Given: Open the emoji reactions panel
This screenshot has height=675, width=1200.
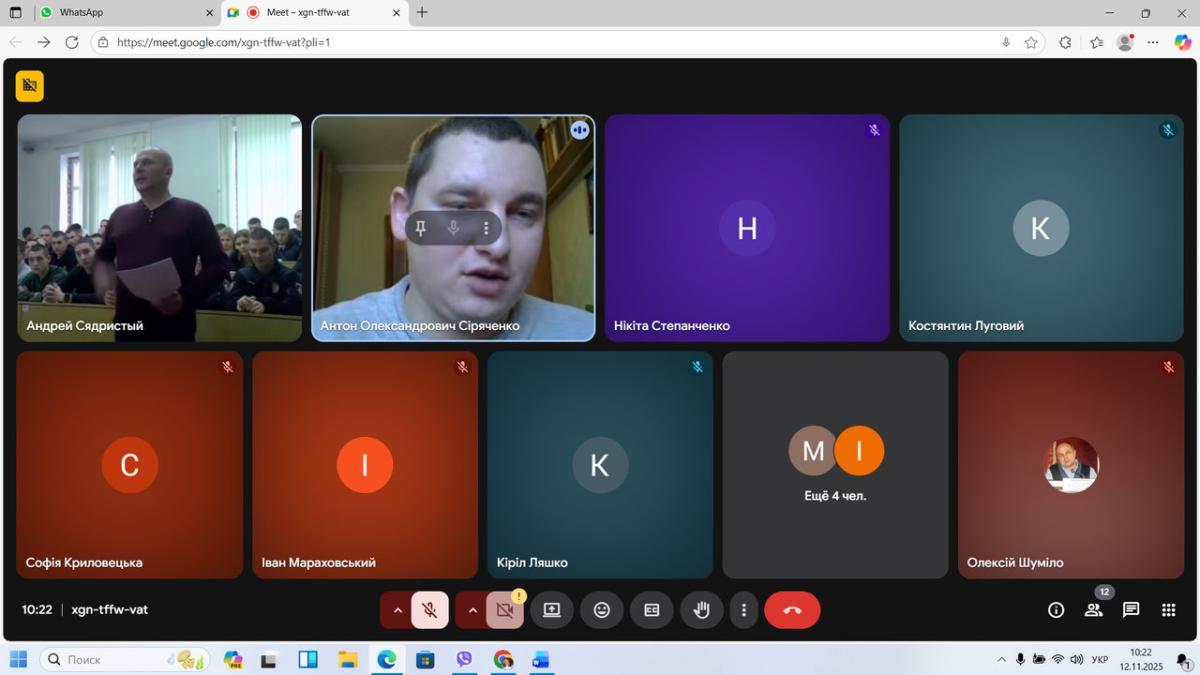Looking at the screenshot, I should [601, 610].
